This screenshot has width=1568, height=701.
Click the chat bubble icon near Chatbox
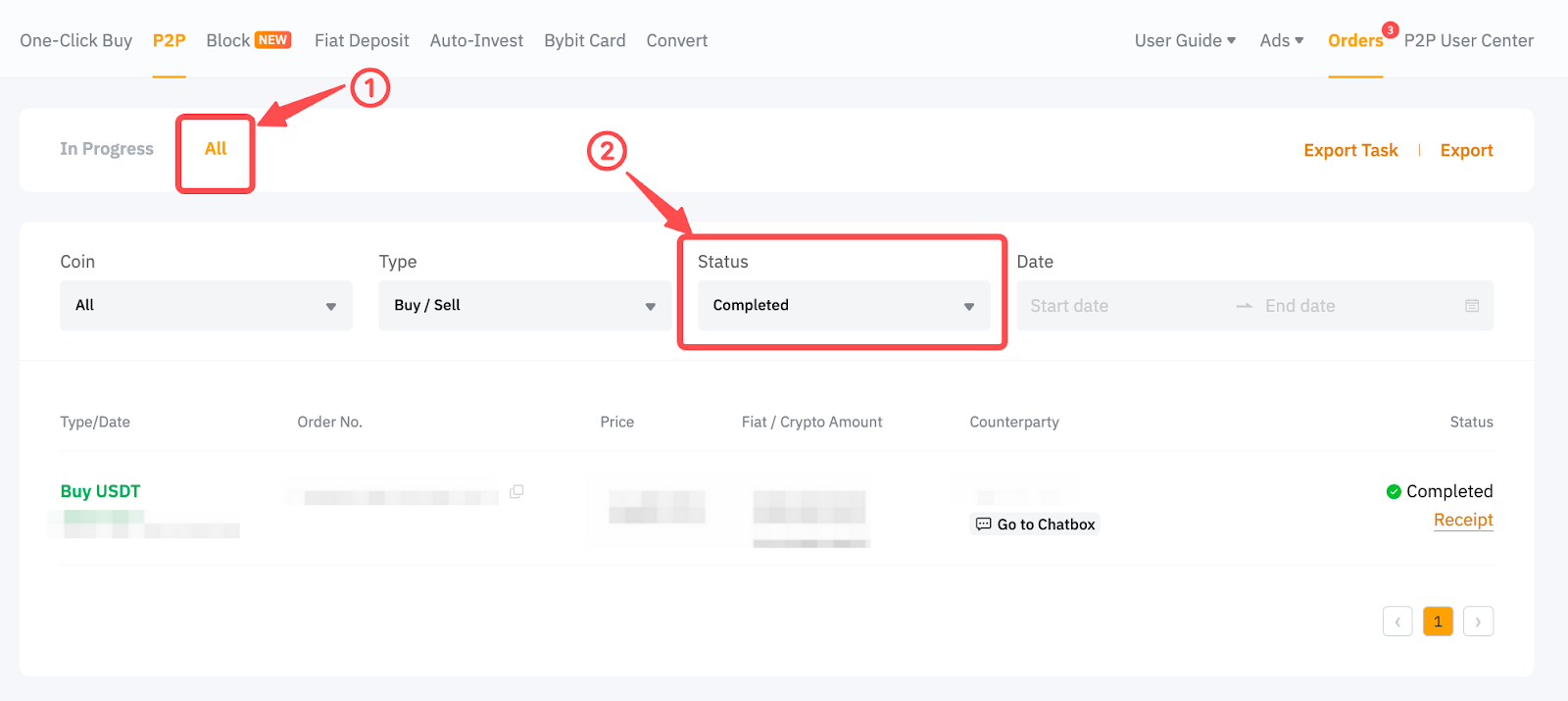[x=983, y=525]
